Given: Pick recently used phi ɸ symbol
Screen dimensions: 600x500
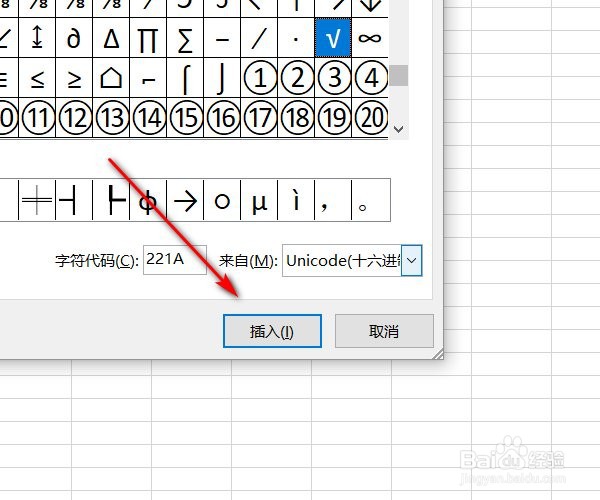Looking at the screenshot, I should 148,200.
